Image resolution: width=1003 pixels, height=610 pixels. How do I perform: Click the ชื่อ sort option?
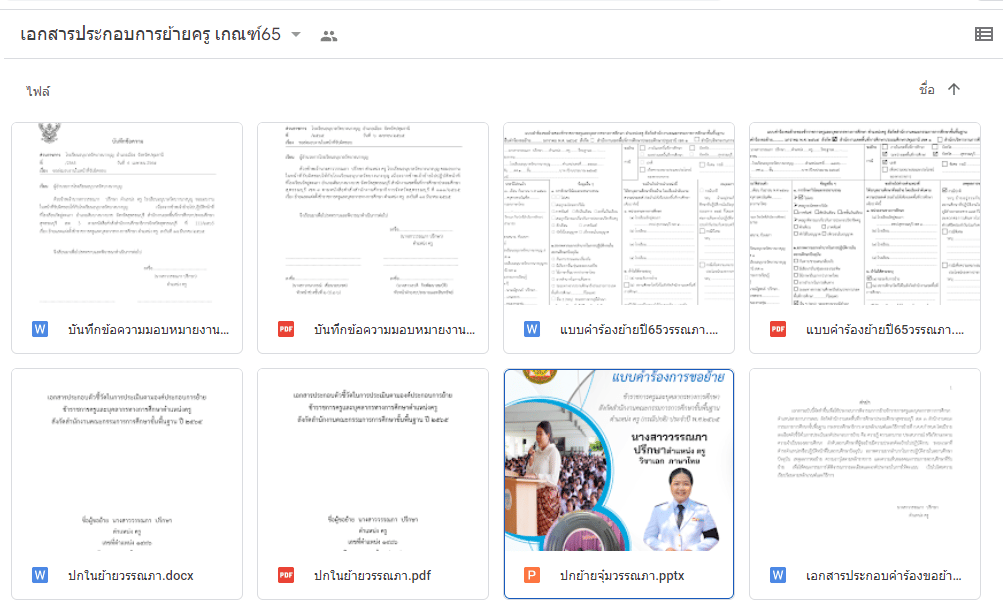pyautogui.click(x=926, y=90)
